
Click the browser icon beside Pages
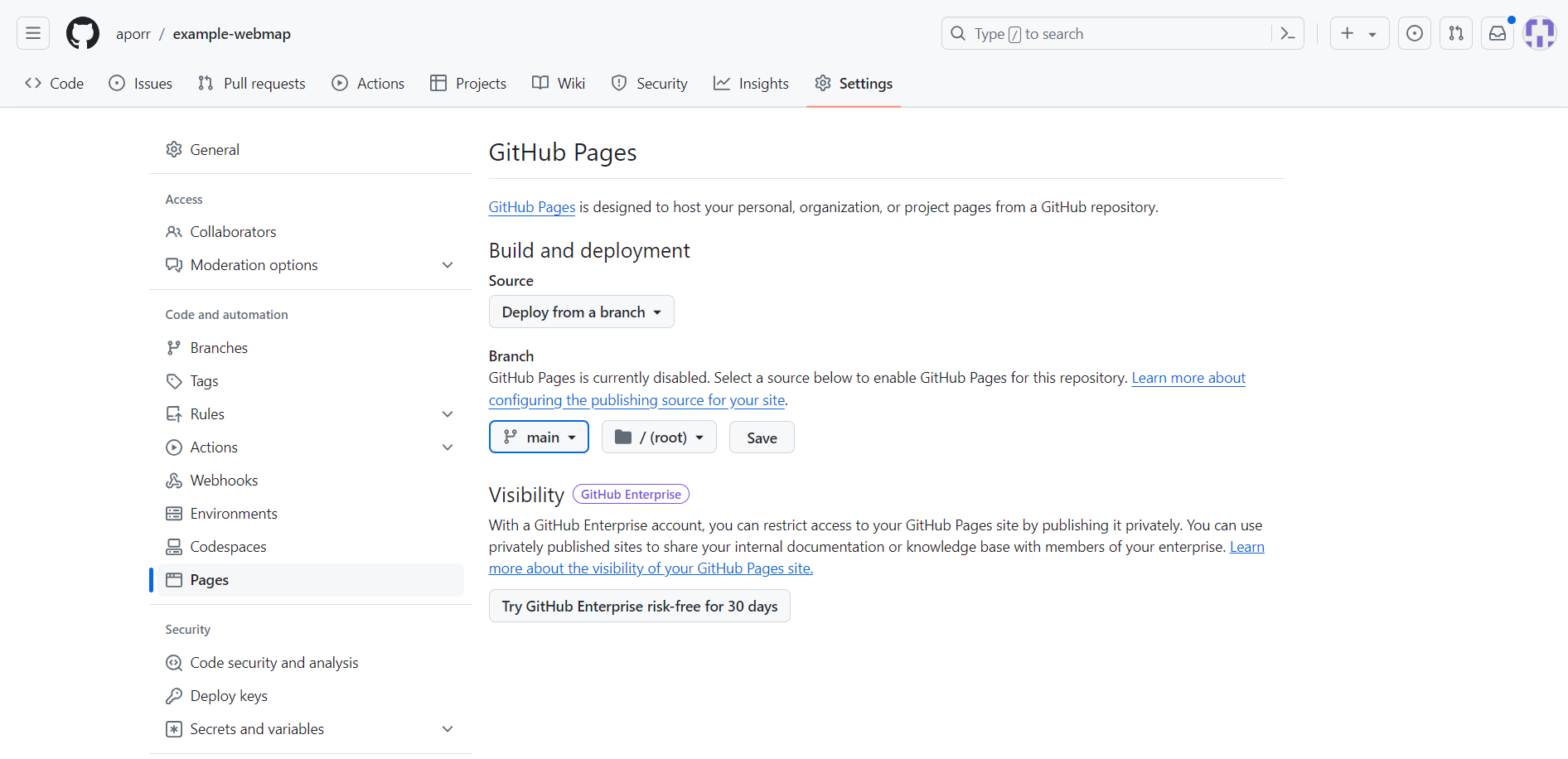(174, 580)
